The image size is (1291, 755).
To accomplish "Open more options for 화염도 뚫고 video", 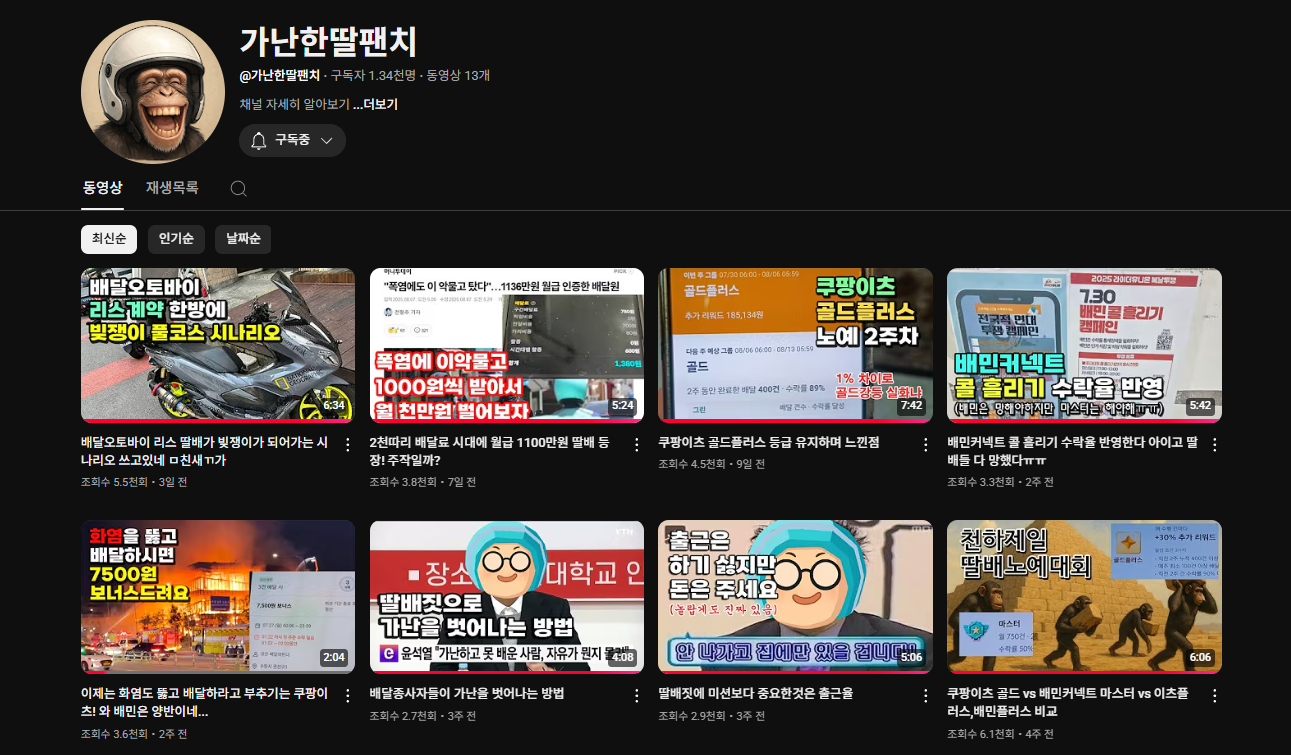I will (x=348, y=696).
